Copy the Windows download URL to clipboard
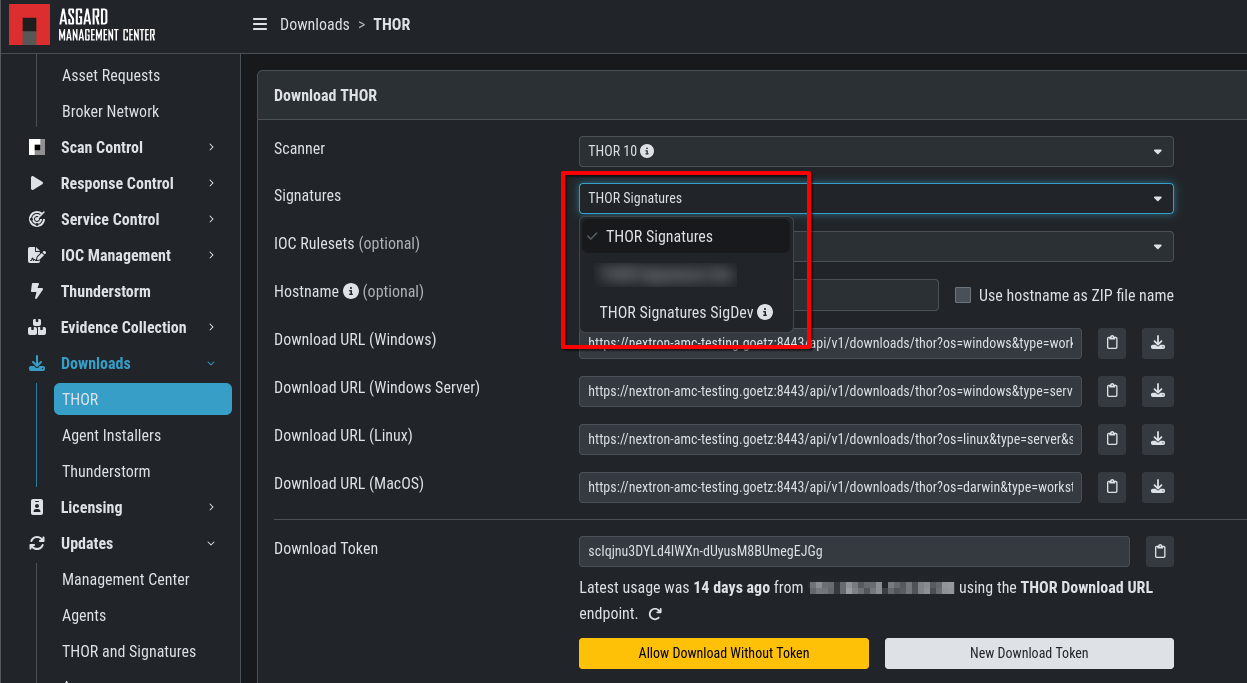Viewport: 1247px width, 683px height. click(1112, 343)
